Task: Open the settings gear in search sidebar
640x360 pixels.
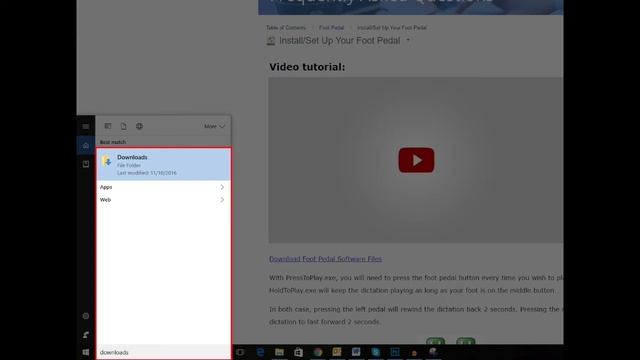Action: click(86, 316)
